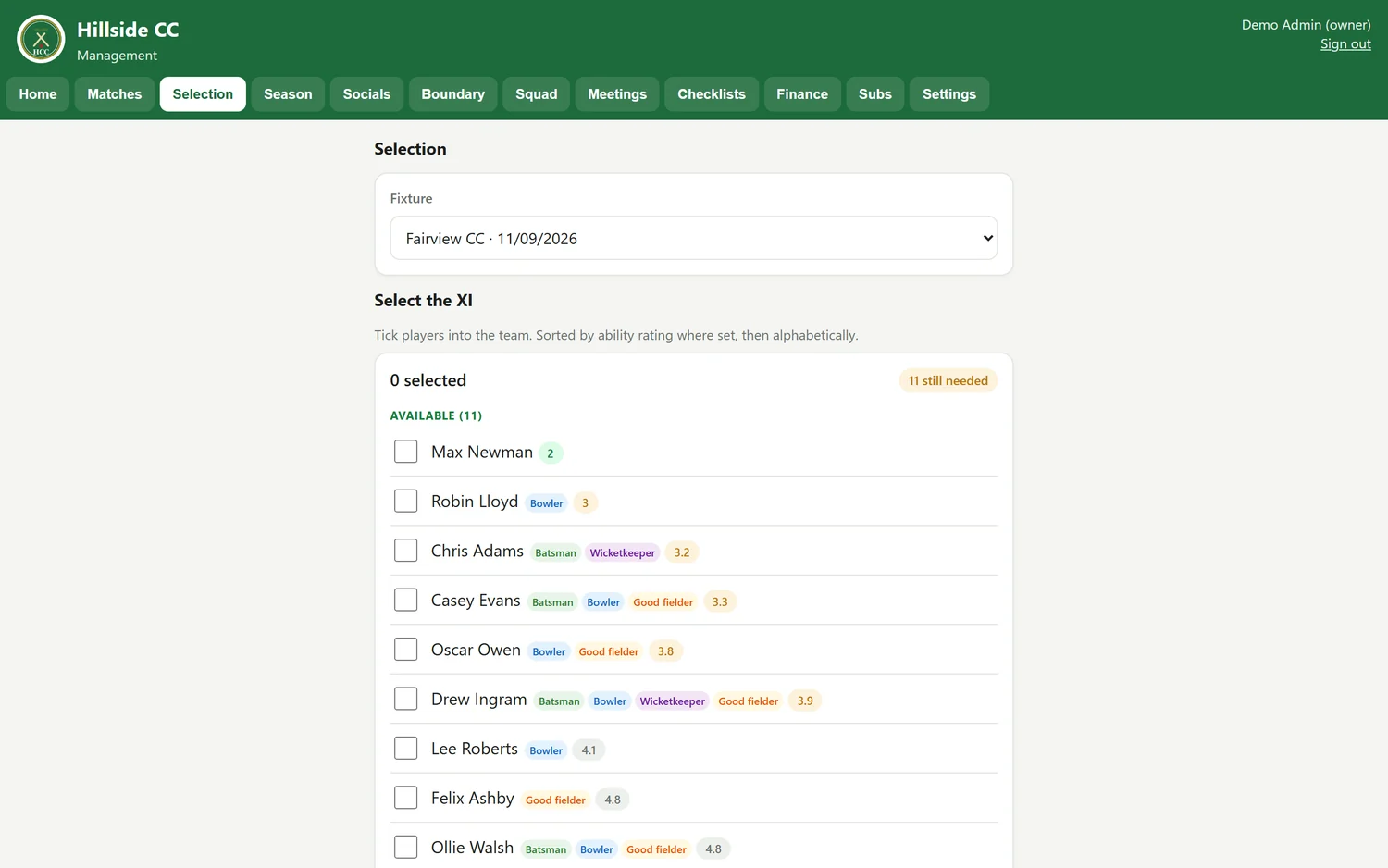
Task: Click the 'Select the XI' heading
Action: coord(424,301)
